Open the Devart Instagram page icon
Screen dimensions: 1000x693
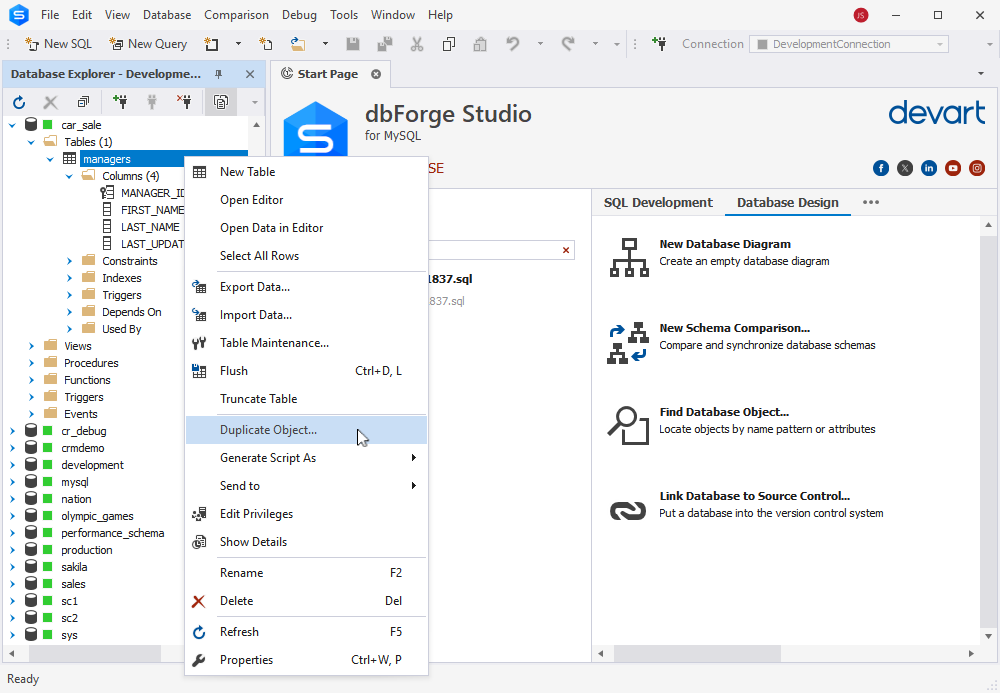pyautogui.click(x=977, y=168)
